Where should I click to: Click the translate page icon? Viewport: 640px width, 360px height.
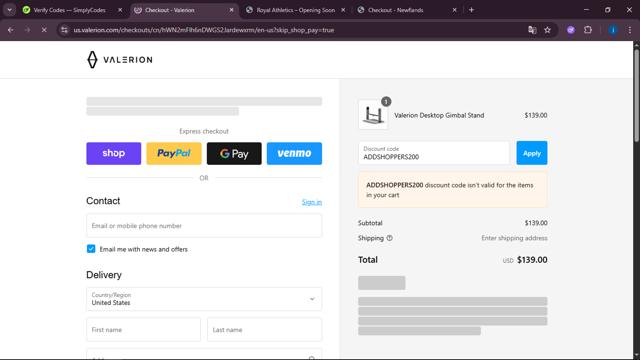(x=532, y=30)
